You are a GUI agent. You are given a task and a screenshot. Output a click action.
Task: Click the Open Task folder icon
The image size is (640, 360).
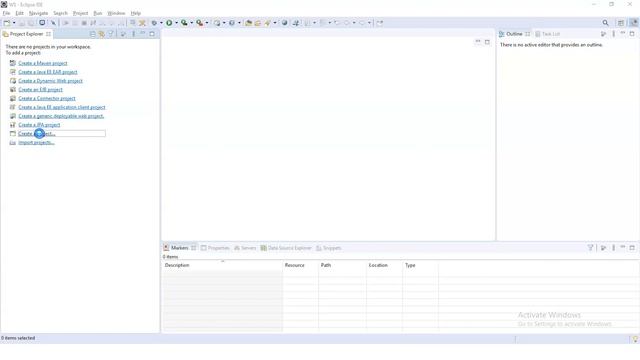pos(258,23)
